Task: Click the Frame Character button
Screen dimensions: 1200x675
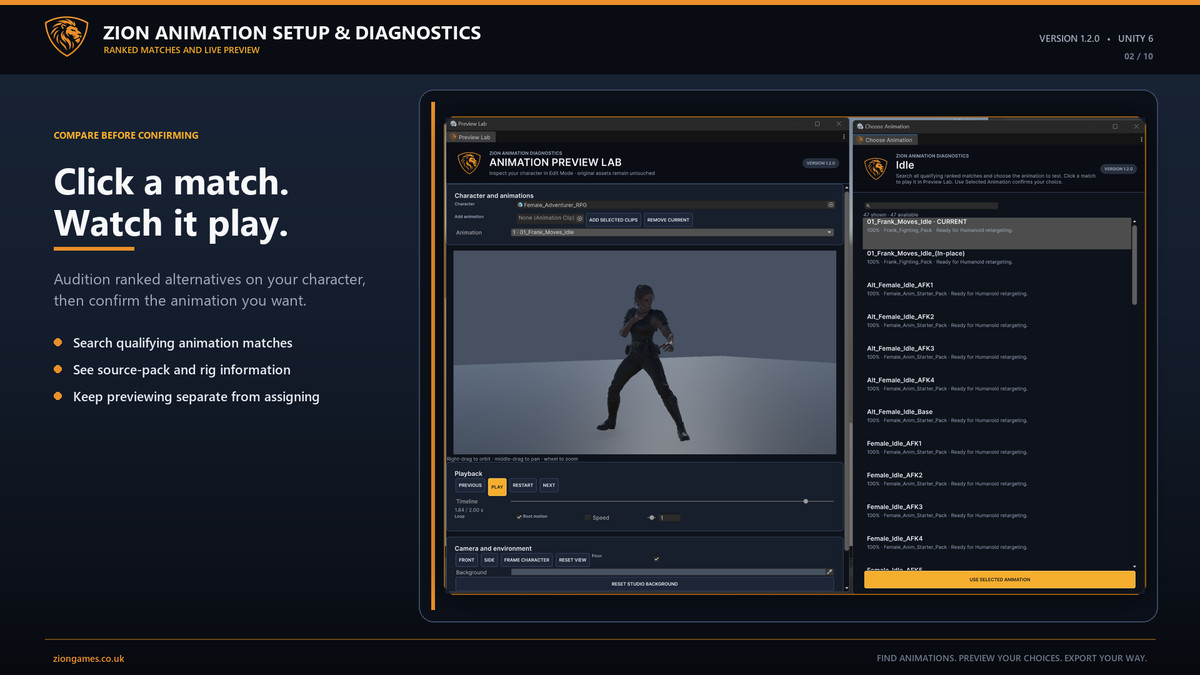Action: pos(527,560)
